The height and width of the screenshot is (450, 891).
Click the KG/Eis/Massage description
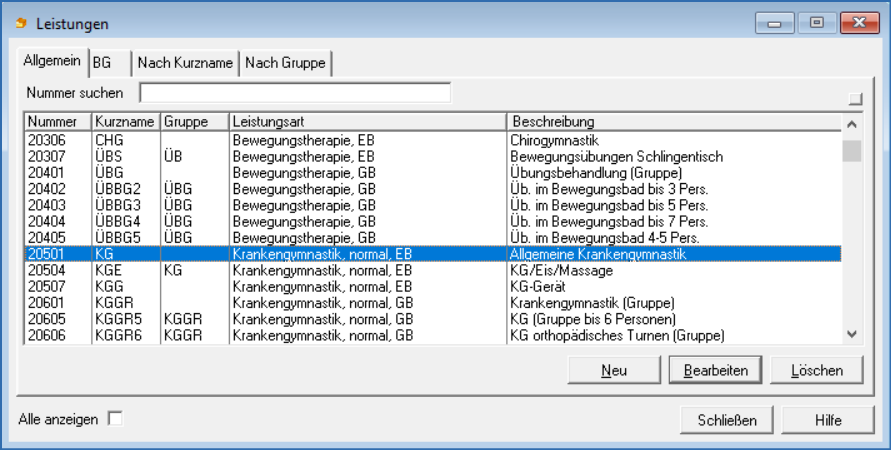tap(561, 270)
